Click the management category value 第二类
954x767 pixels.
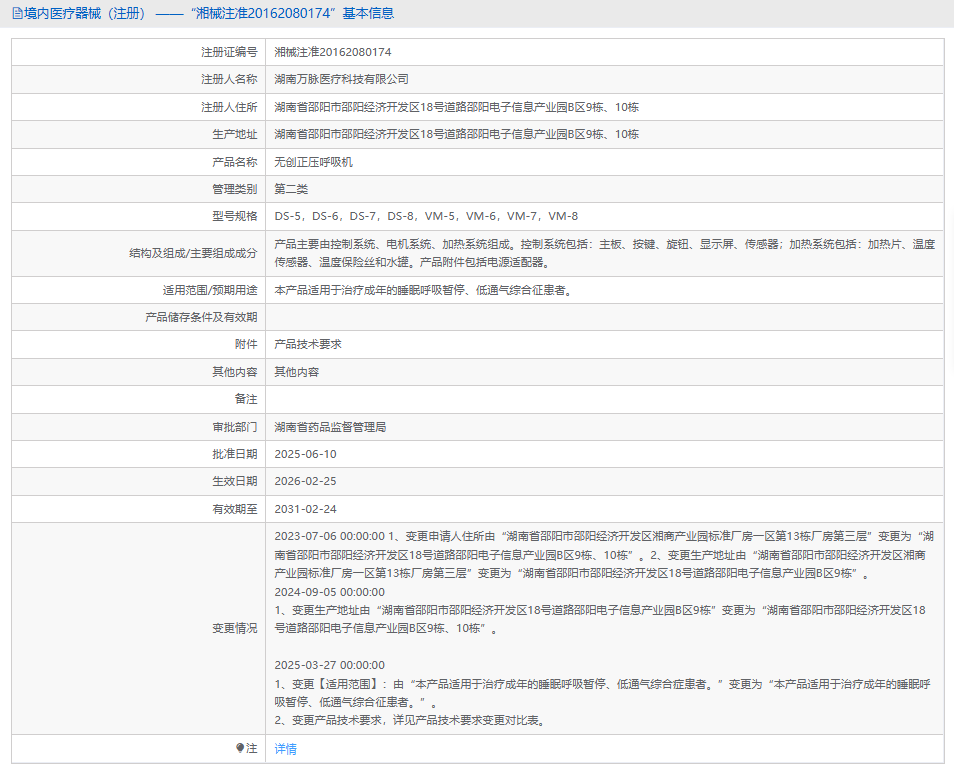point(292,189)
